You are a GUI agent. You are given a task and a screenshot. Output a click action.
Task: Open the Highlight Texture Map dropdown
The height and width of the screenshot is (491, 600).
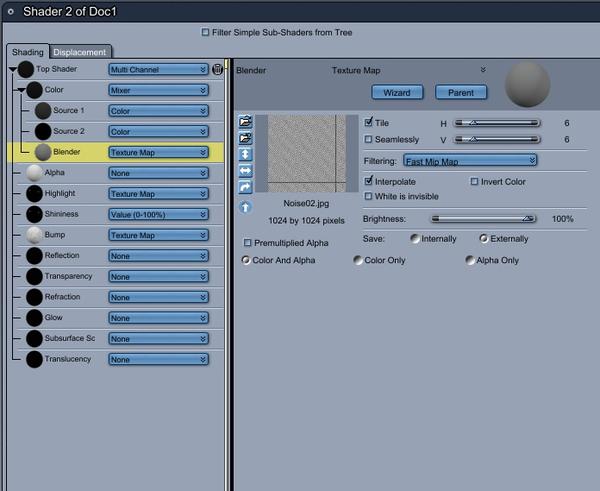[158, 193]
